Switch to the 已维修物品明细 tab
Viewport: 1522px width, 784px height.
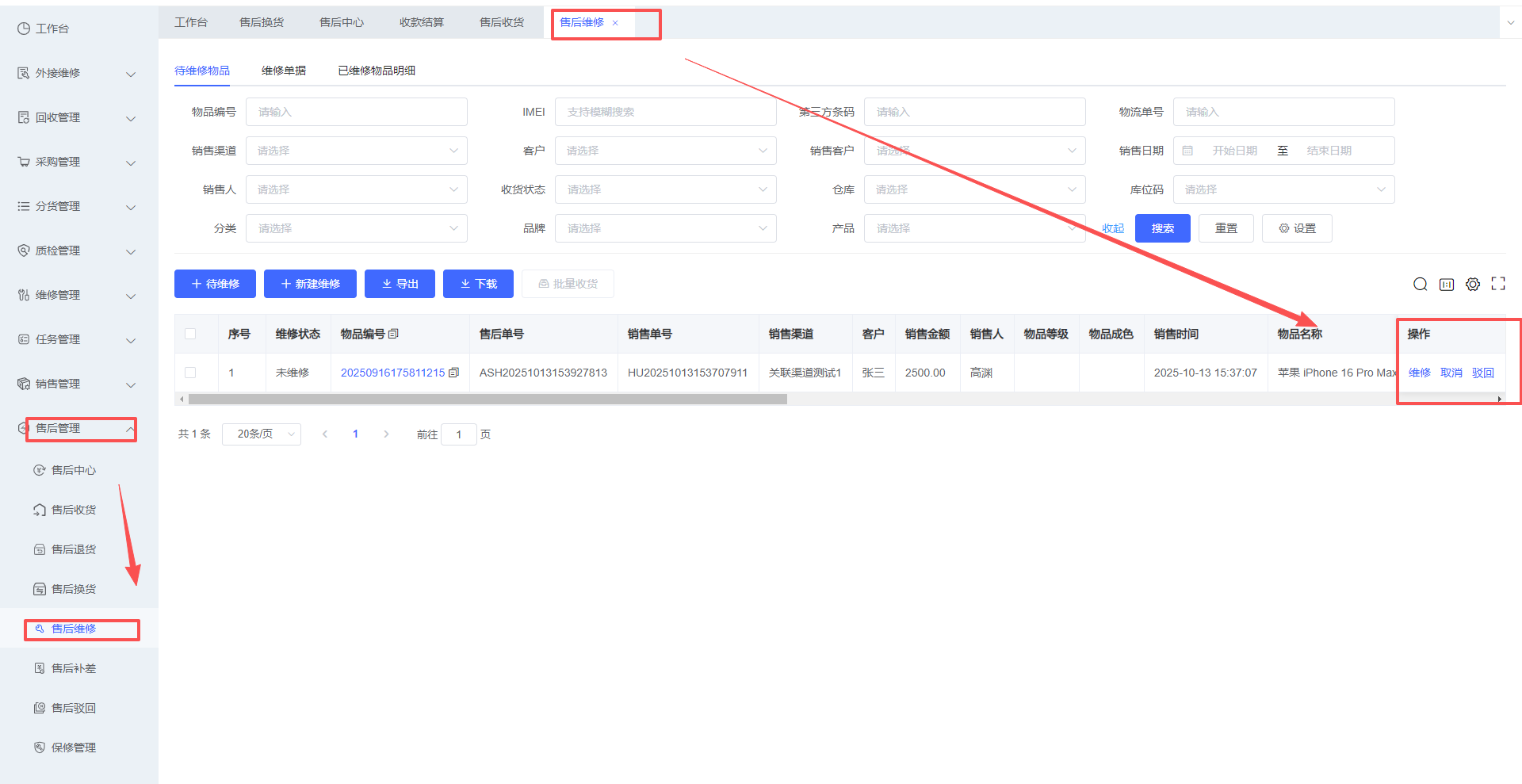click(x=376, y=71)
